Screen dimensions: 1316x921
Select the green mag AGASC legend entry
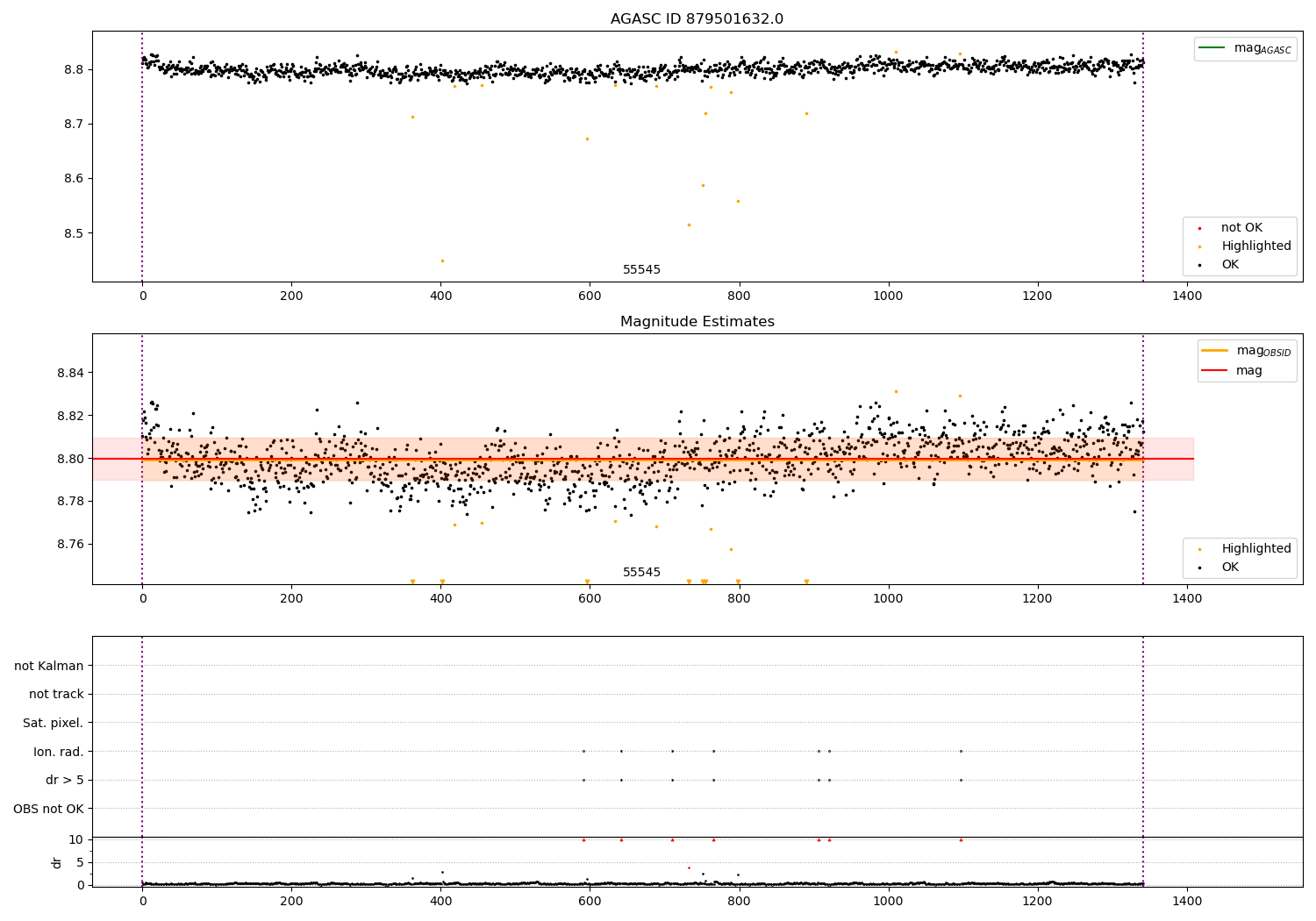pyautogui.click(x=1245, y=48)
